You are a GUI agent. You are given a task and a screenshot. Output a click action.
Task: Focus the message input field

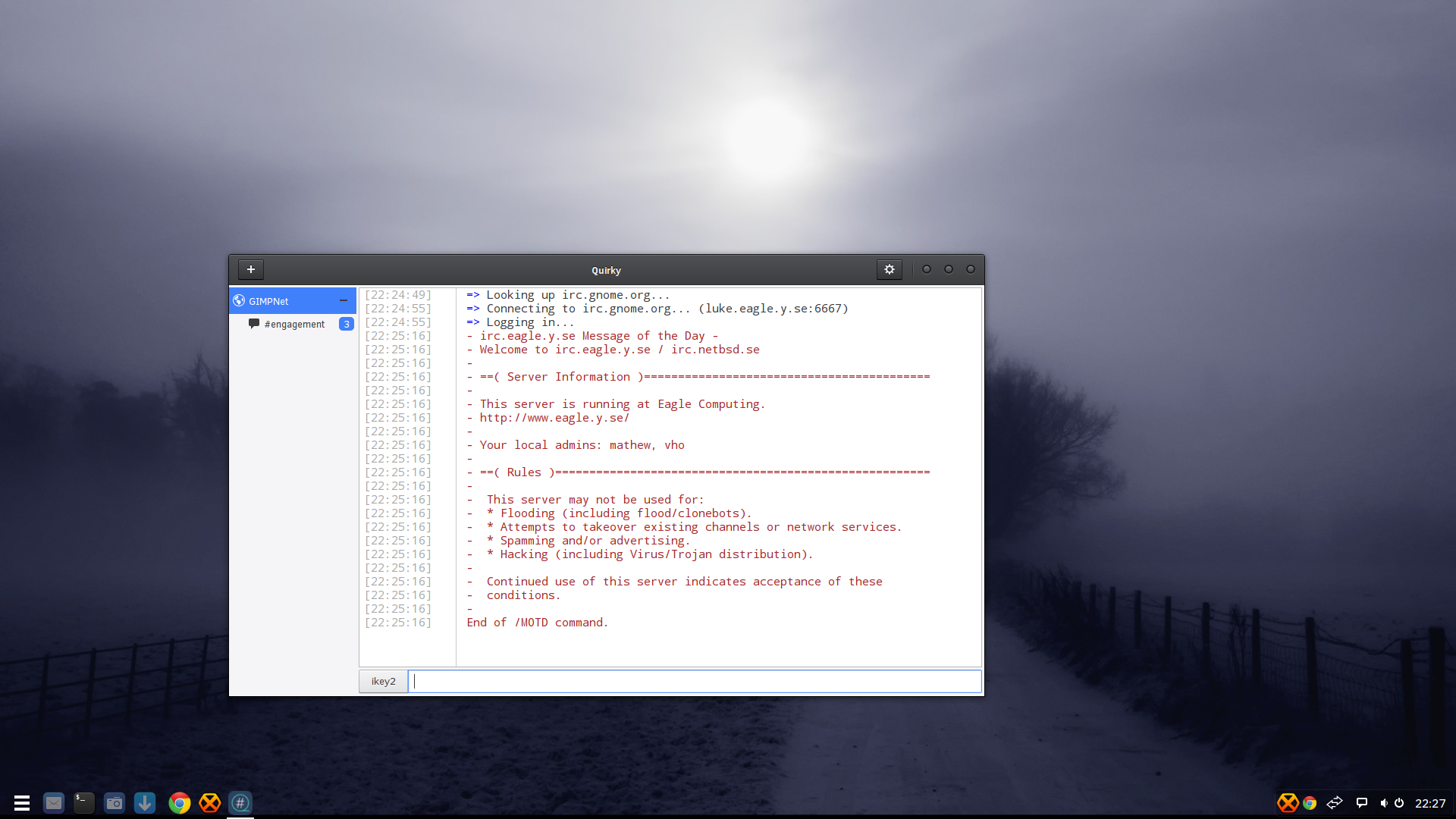click(x=695, y=681)
